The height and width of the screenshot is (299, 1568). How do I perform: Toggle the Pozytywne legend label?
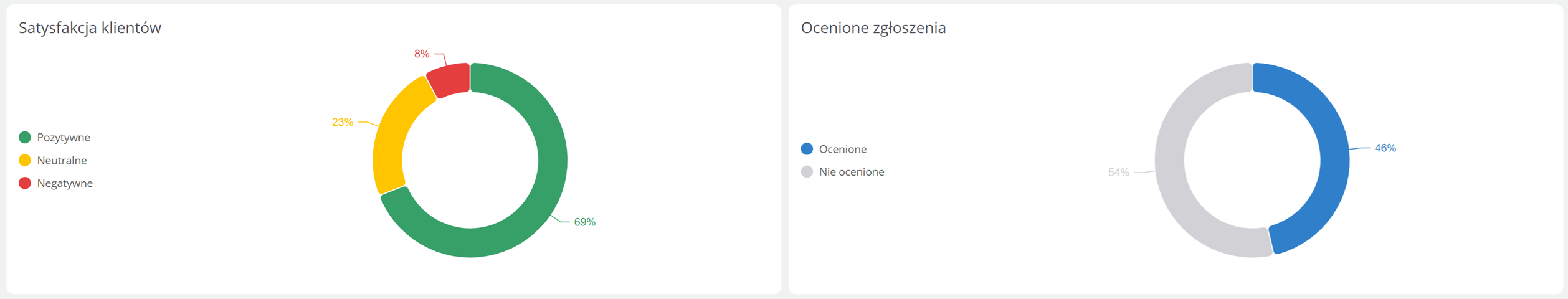click(x=64, y=137)
